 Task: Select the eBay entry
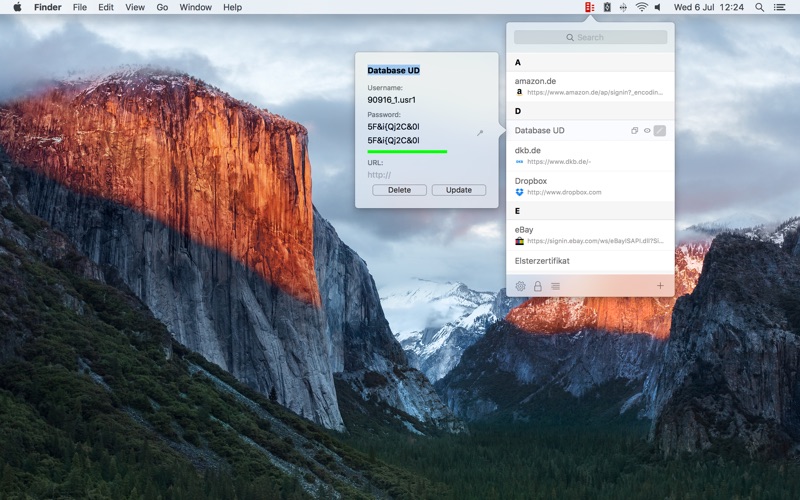[590, 235]
